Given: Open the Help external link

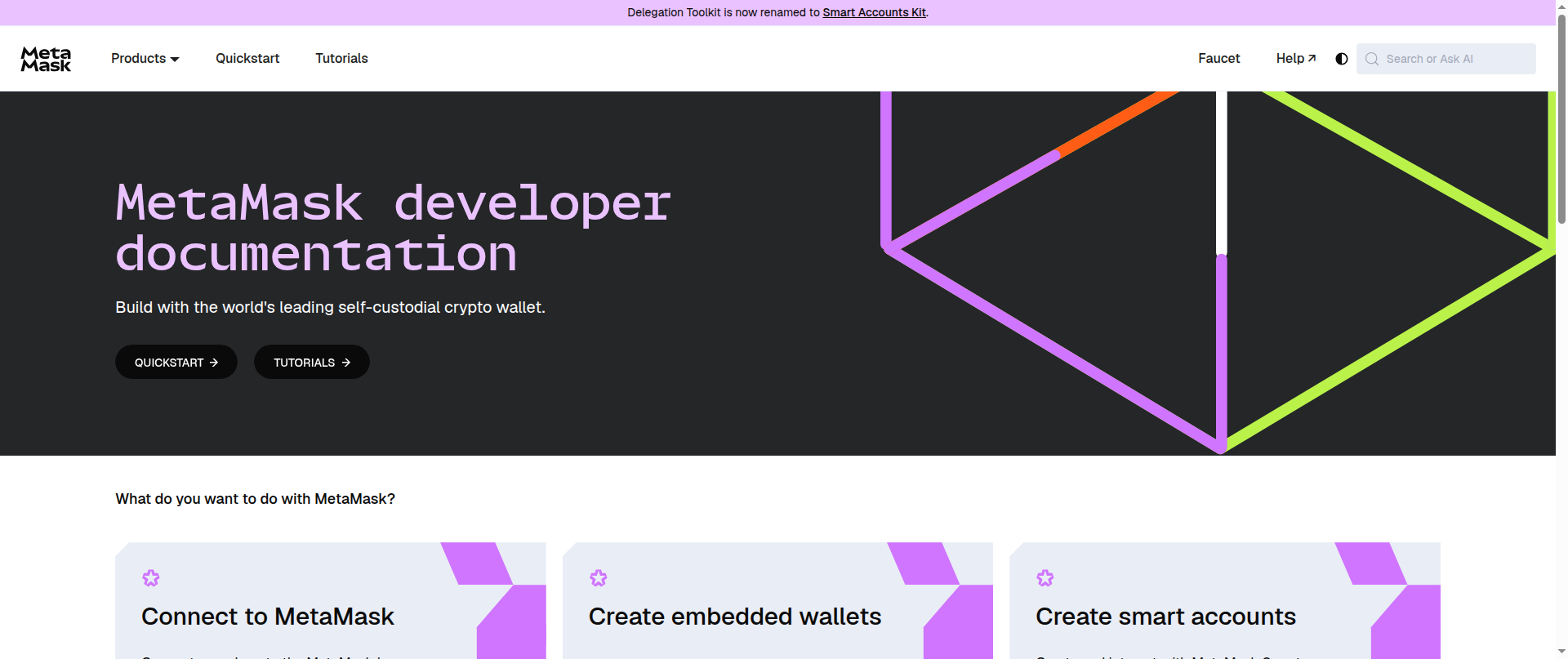Looking at the screenshot, I should pyautogui.click(x=1296, y=59).
